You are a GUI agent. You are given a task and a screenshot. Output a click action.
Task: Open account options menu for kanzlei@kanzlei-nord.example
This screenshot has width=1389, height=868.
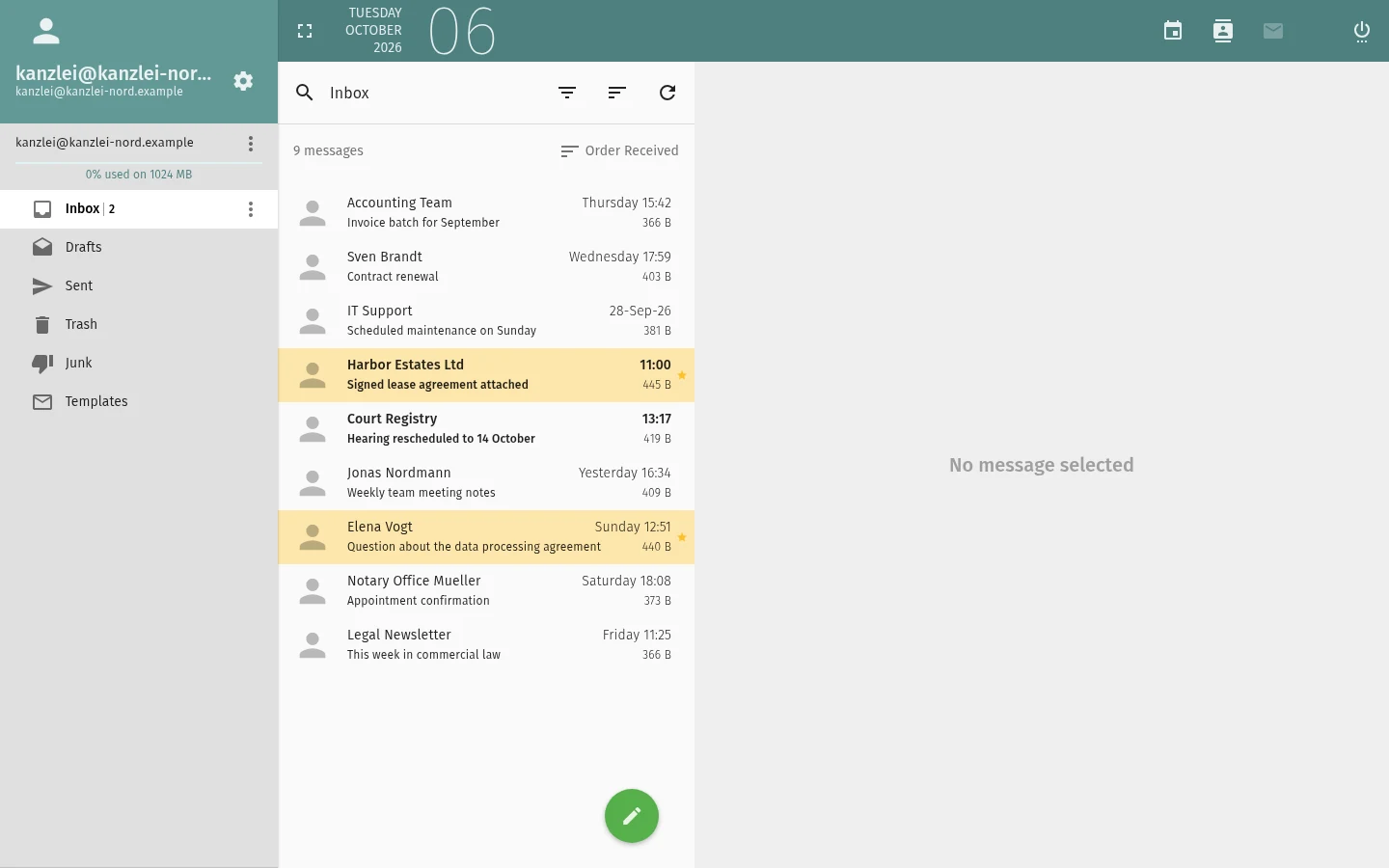pos(251,144)
